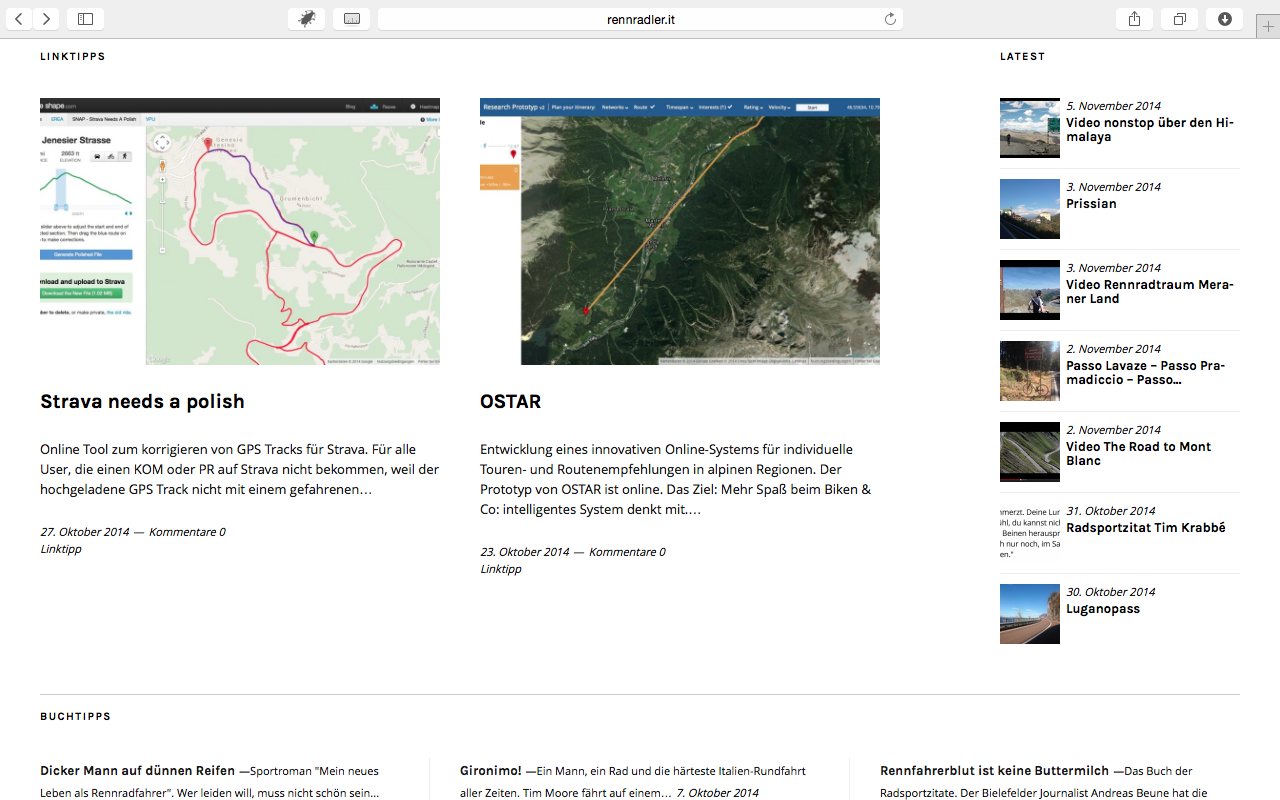Show all tabs overview

pos(1179,19)
